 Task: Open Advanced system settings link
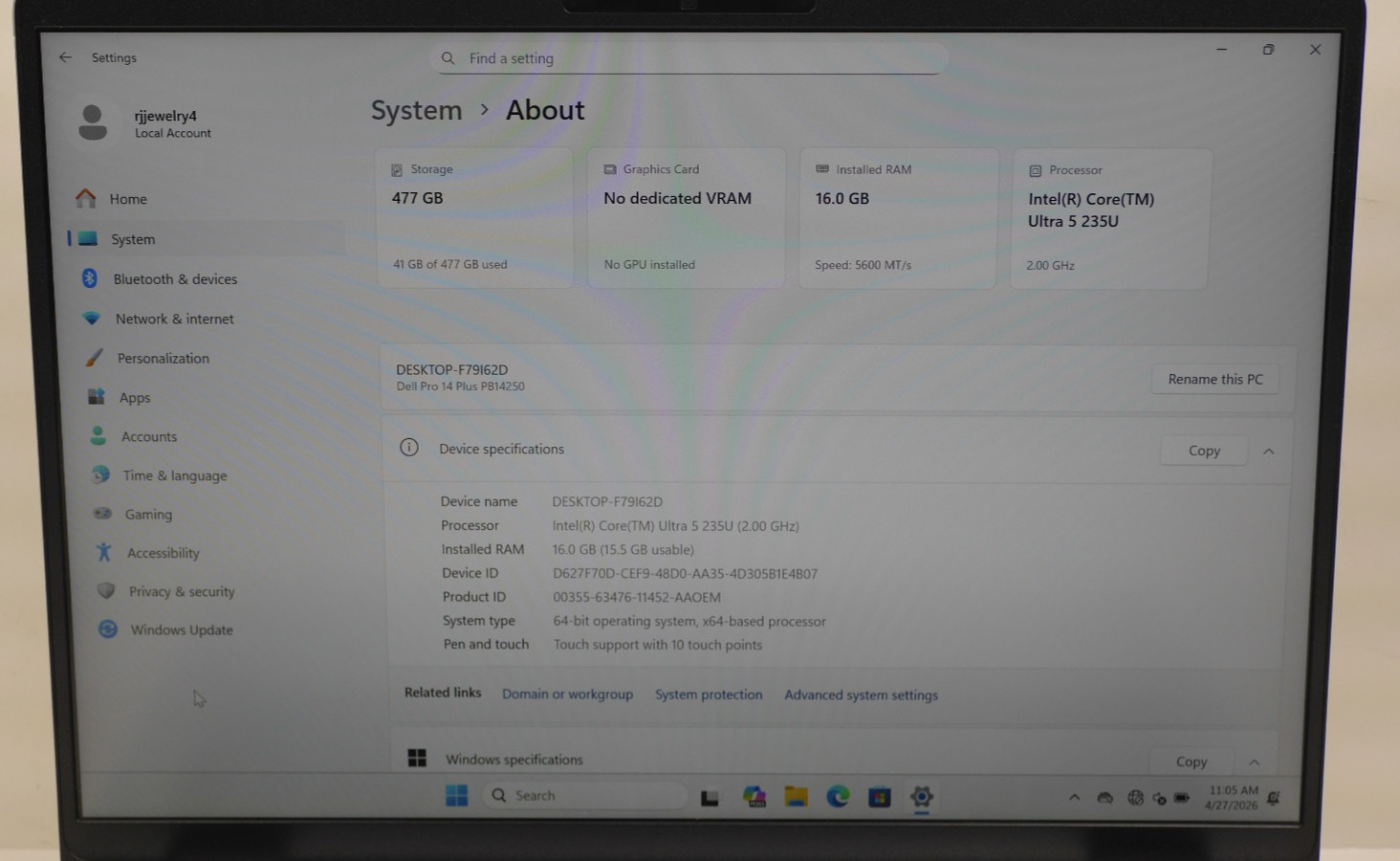(862, 695)
